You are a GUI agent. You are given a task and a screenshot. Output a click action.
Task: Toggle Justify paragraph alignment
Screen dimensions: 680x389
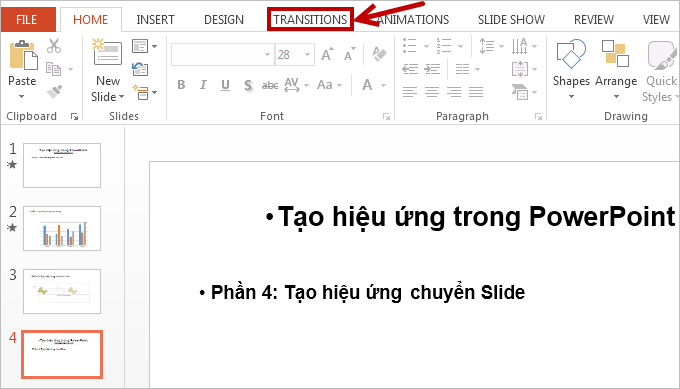[x=476, y=92]
